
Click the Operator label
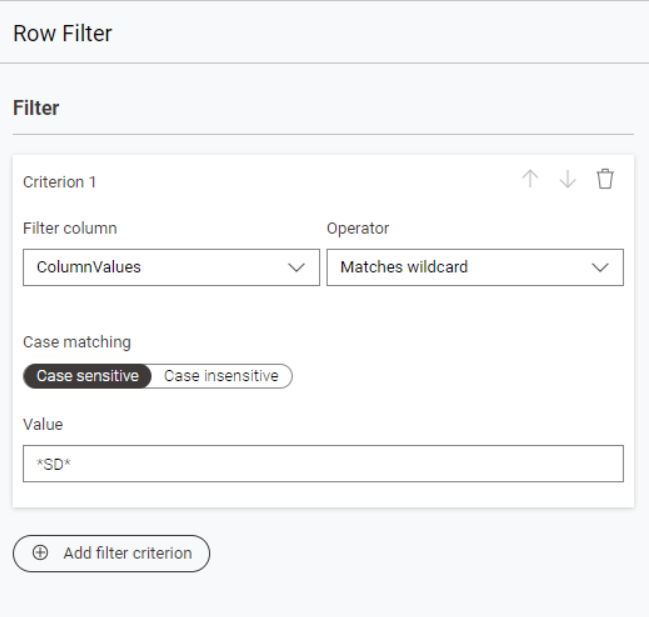pos(358,229)
